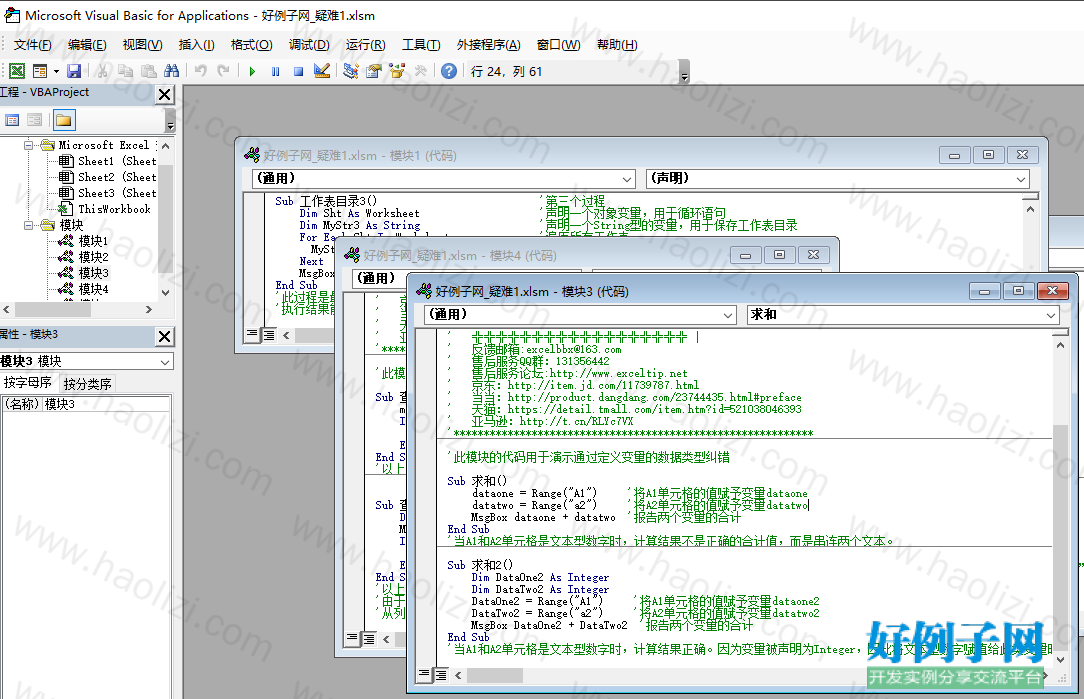Click the Reset stop square icon
Viewport: 1084px width, 699px height.
click(299, 71)
